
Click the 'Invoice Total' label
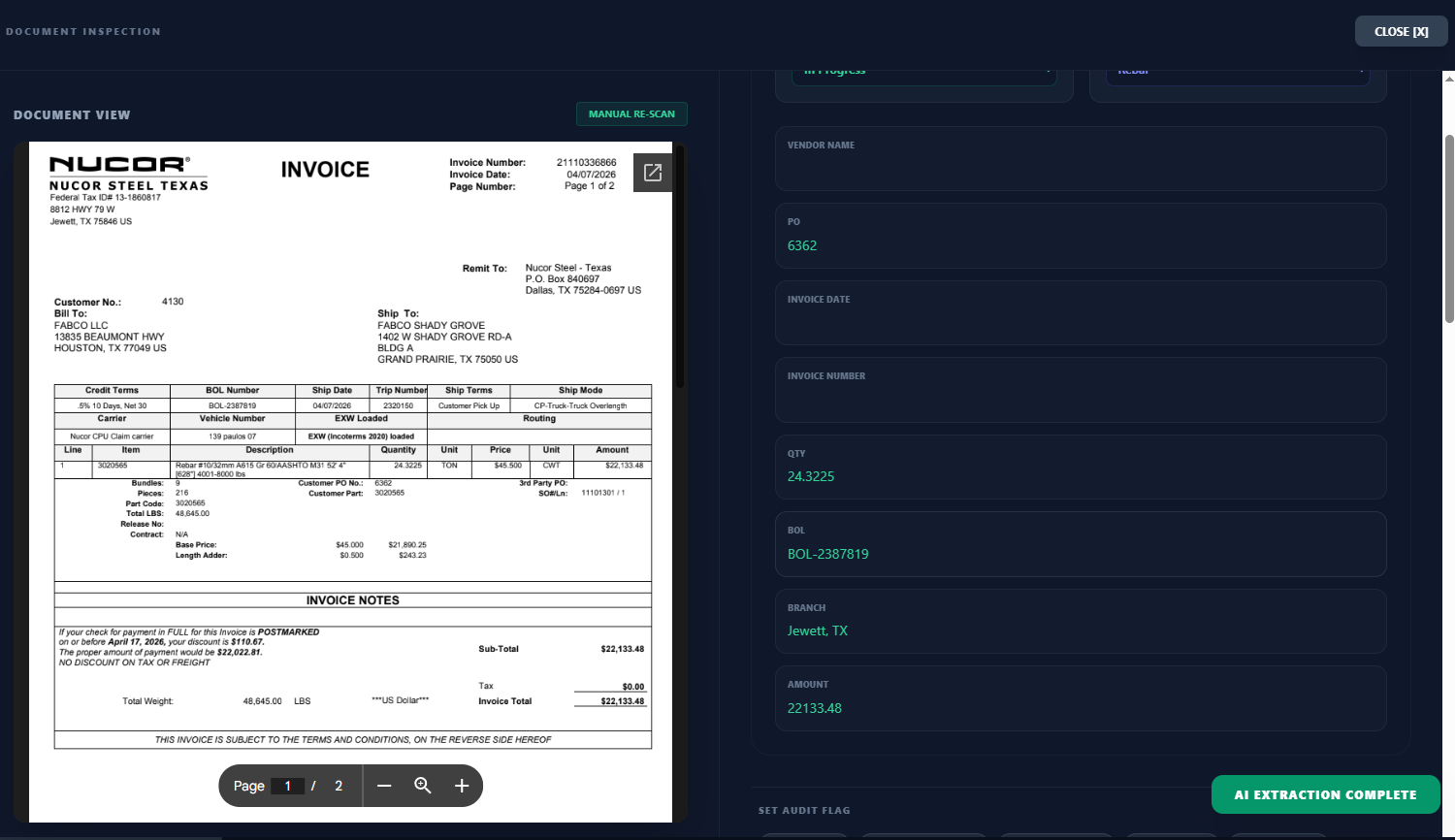505,701
